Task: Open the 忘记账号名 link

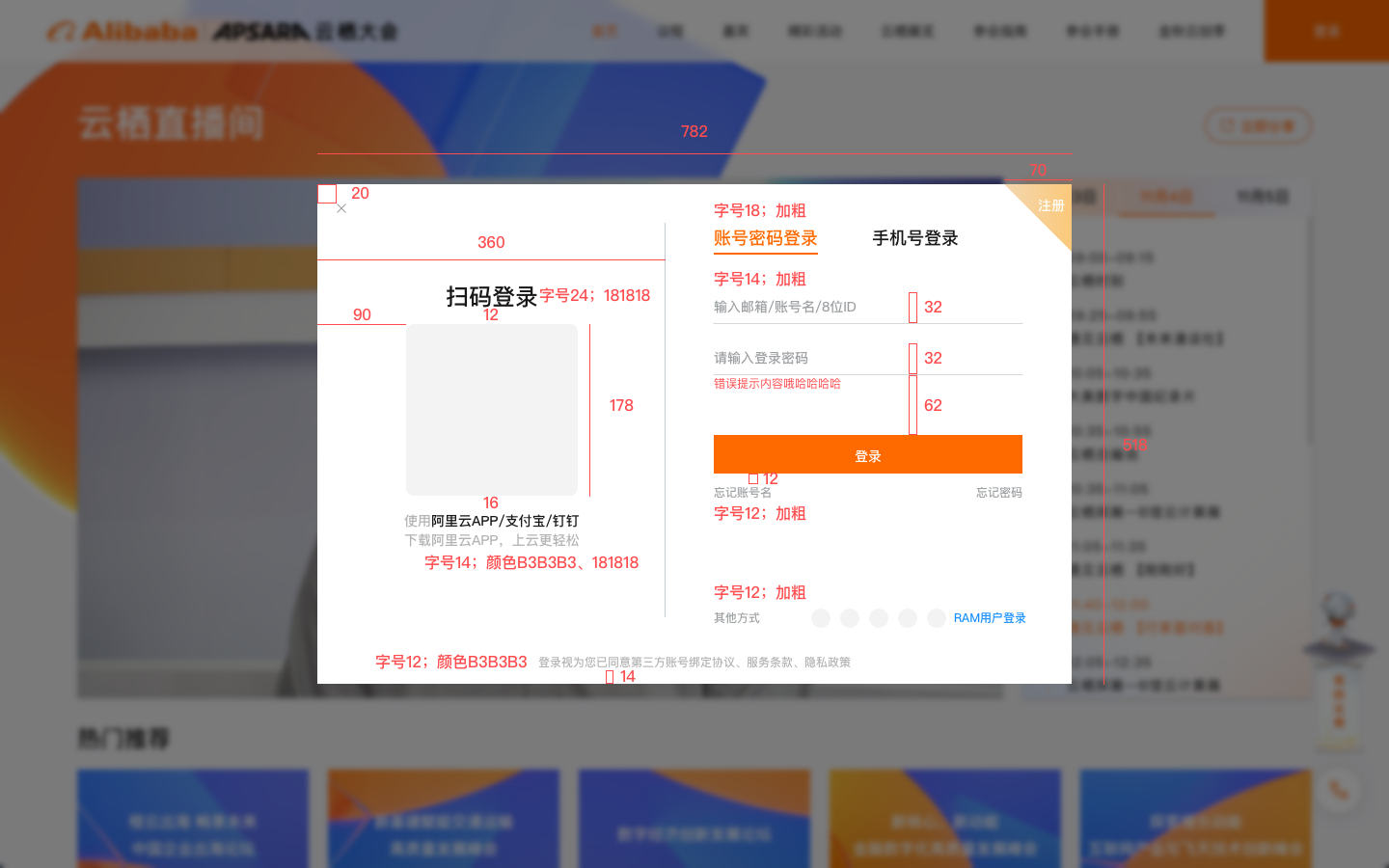Action: tap(743, 493)
